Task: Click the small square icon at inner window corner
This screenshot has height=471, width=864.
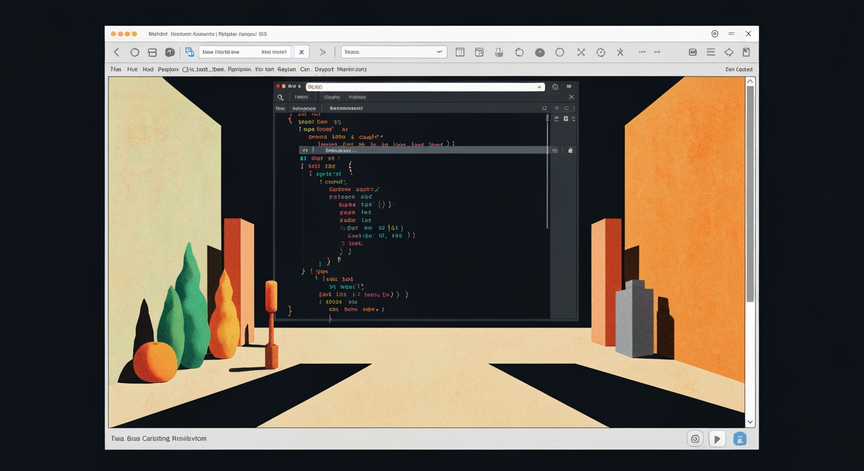Action: 569,86
